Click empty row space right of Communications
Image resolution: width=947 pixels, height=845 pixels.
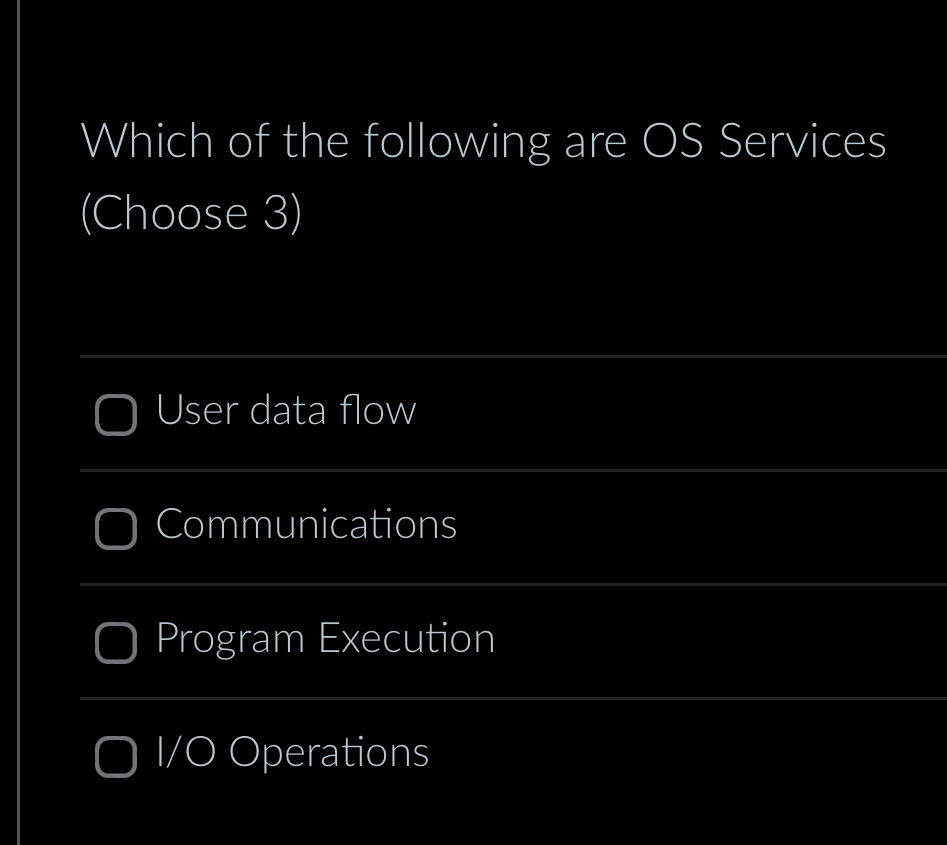[x=700, y=527]
